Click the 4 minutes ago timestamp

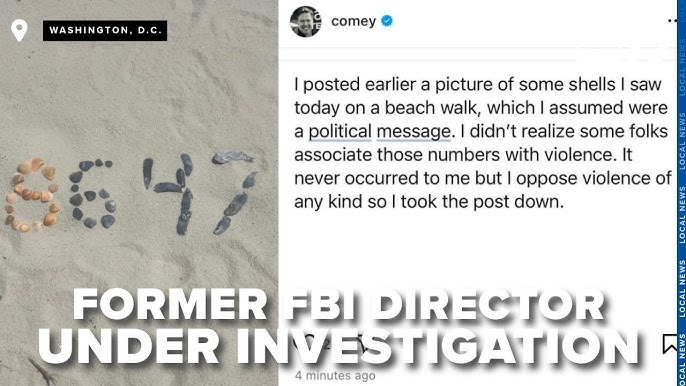pyautogui.click(x=335, y=375)
